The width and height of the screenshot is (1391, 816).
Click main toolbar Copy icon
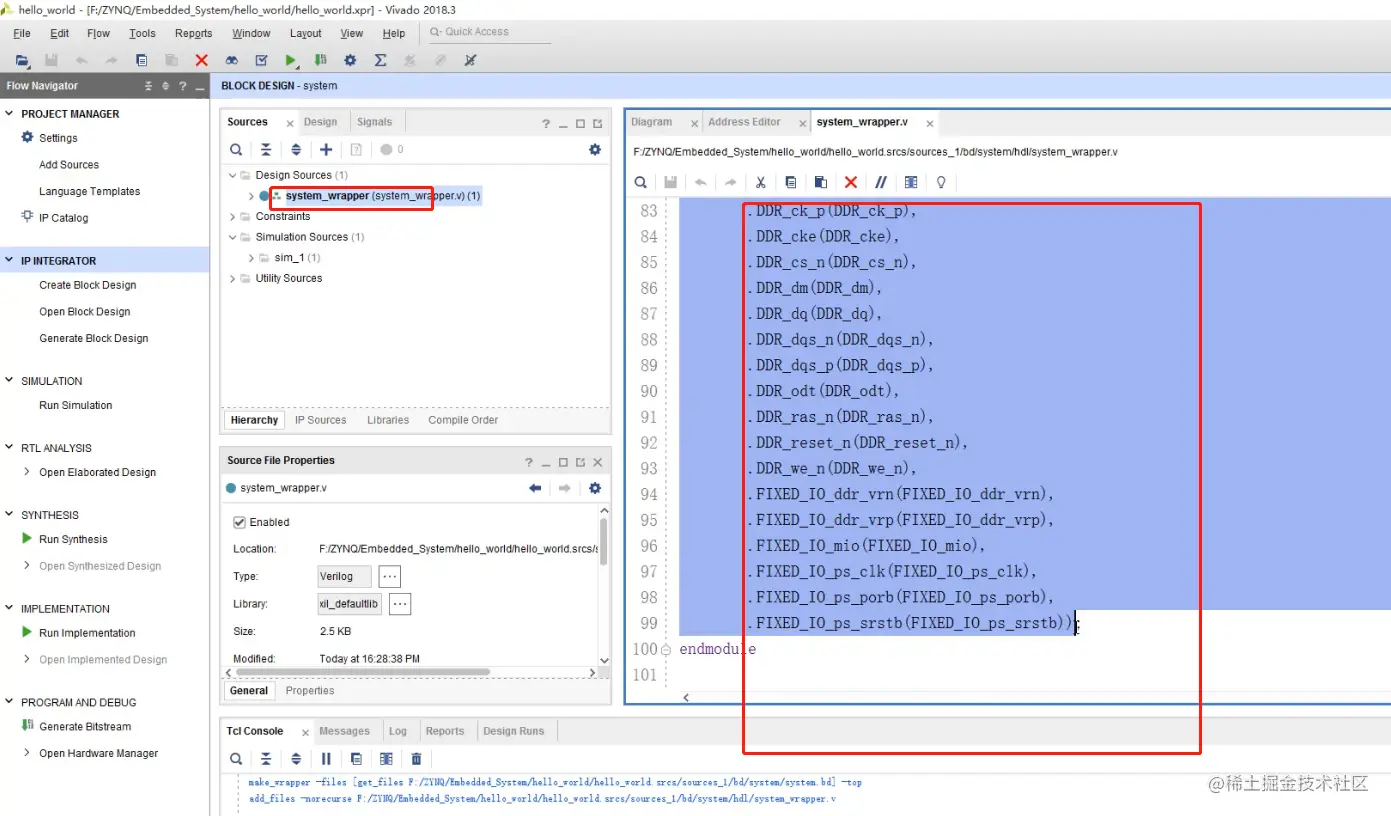[141, 60]
